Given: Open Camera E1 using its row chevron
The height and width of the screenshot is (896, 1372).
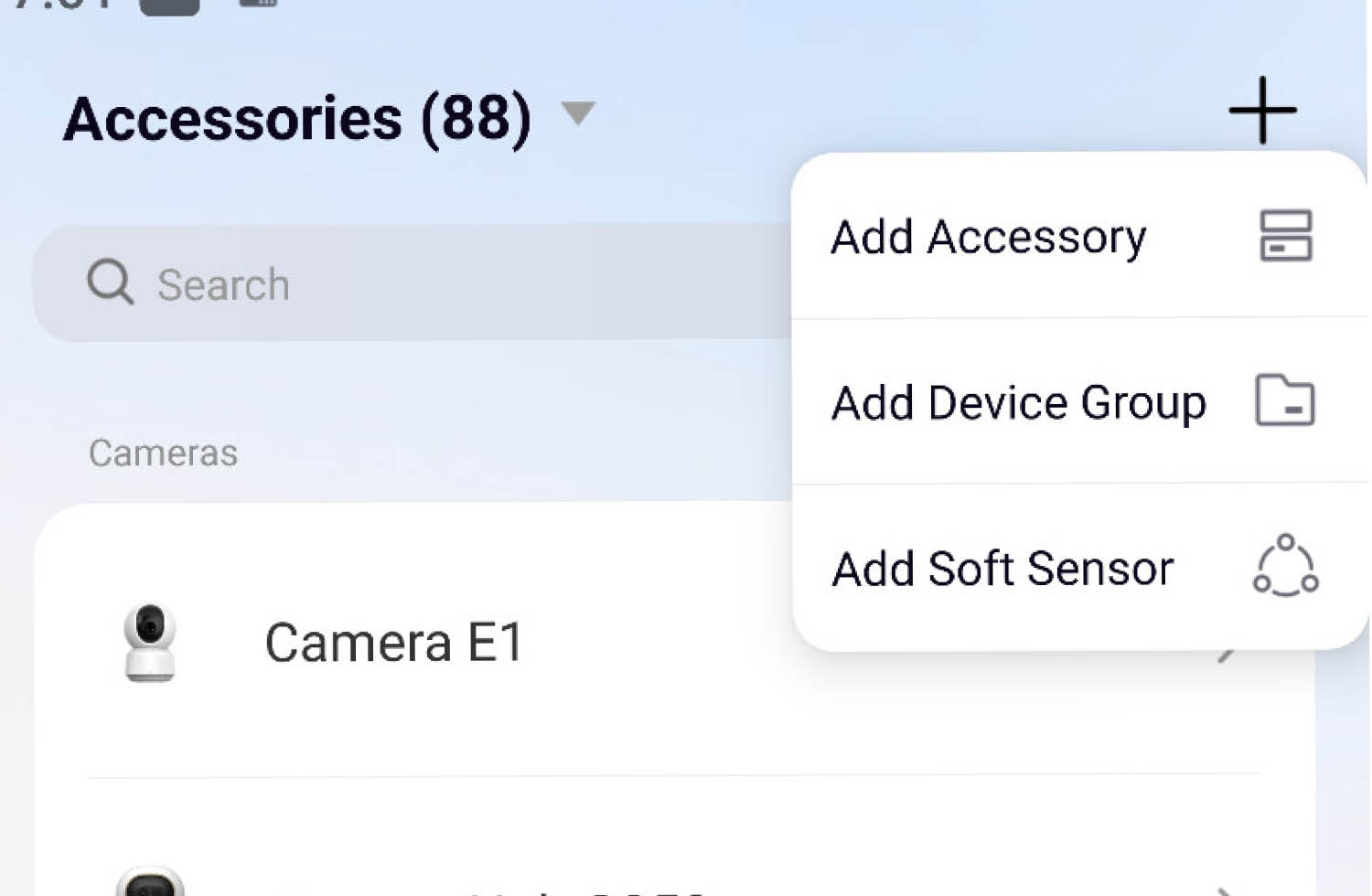Looking at the screenshot, I should pos(1227,653).
